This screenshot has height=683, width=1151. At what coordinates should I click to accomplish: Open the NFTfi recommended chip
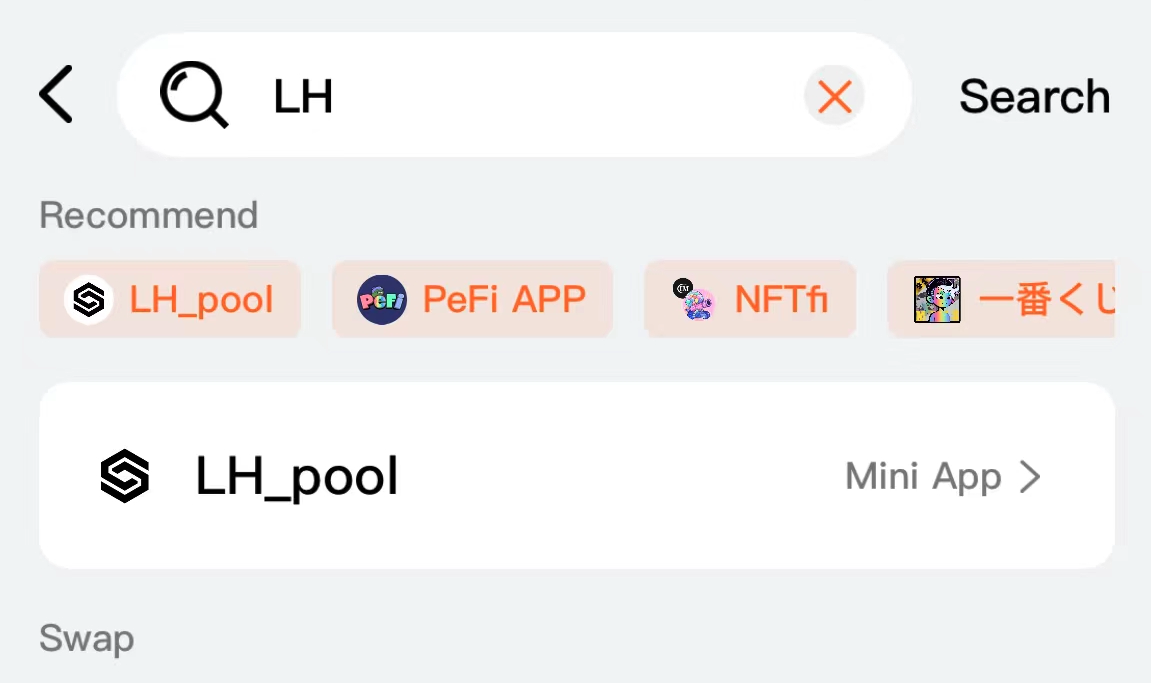[x=750, y=299]
